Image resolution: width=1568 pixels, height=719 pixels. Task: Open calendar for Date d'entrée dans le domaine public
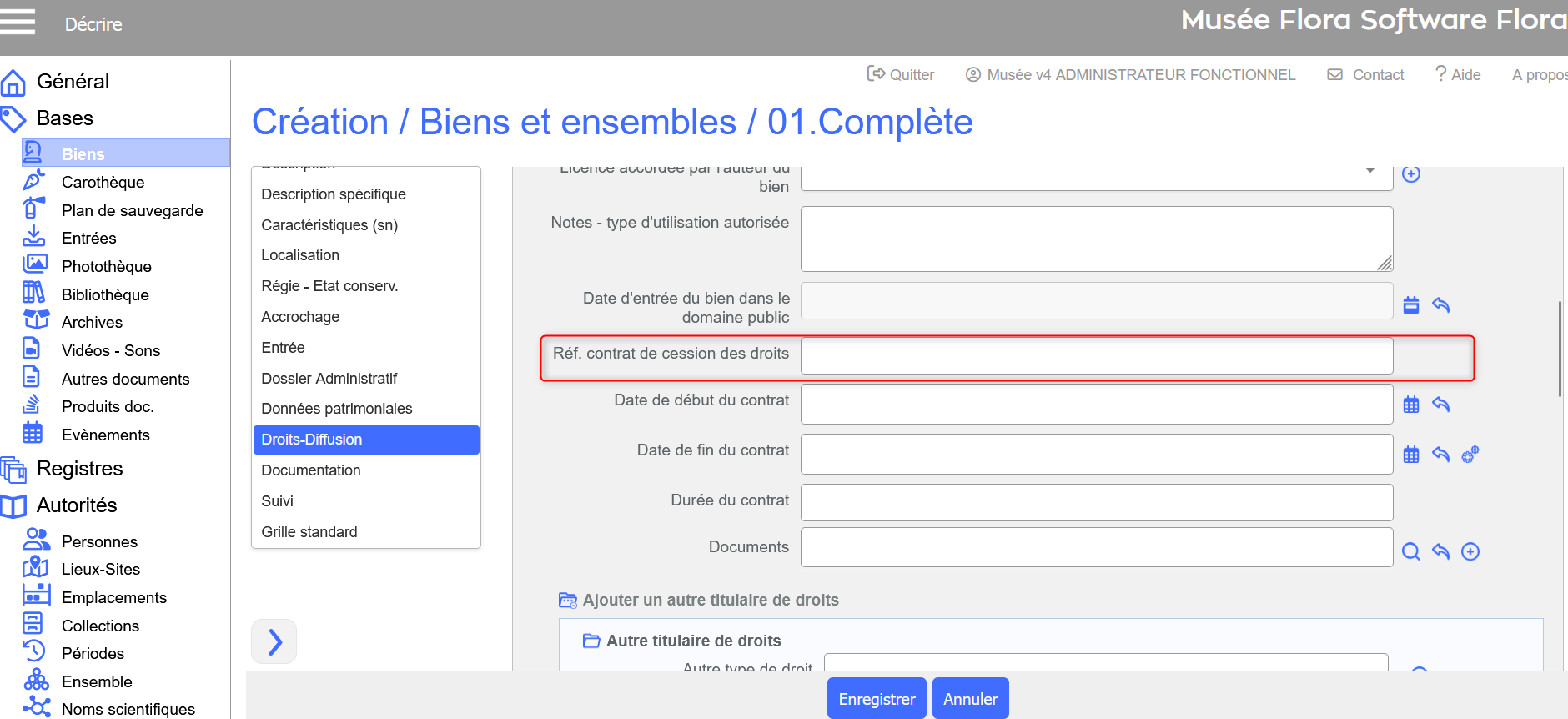click(x=1411, y=304)
